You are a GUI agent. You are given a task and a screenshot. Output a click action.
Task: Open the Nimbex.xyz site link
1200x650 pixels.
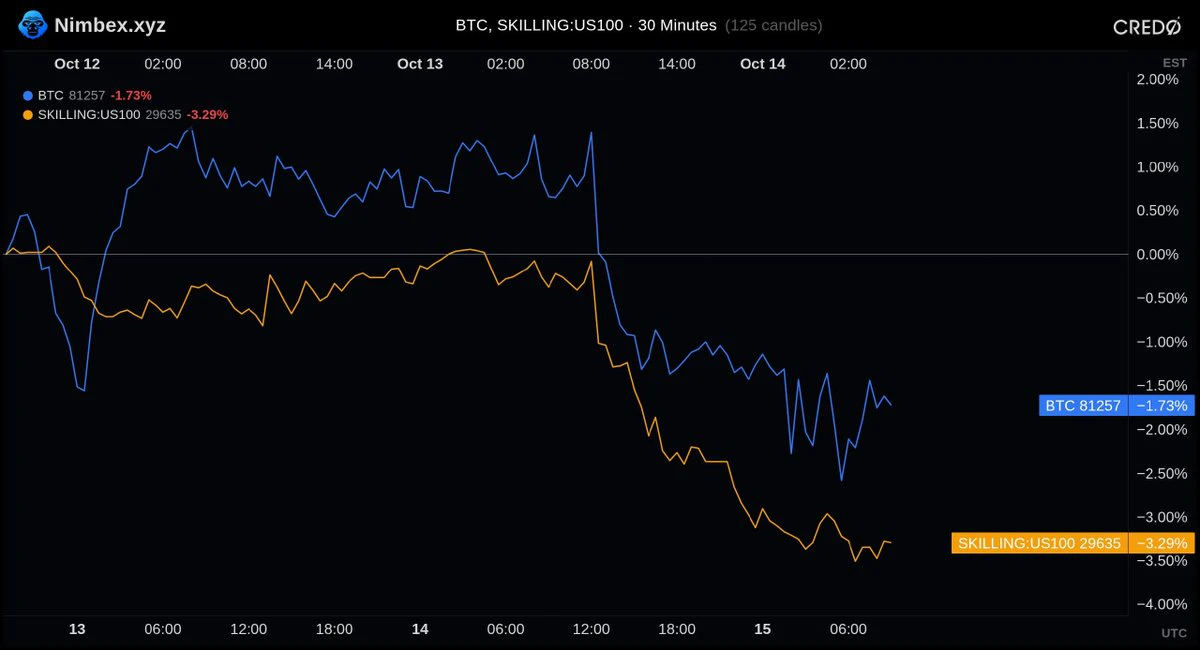click(110, 25)
